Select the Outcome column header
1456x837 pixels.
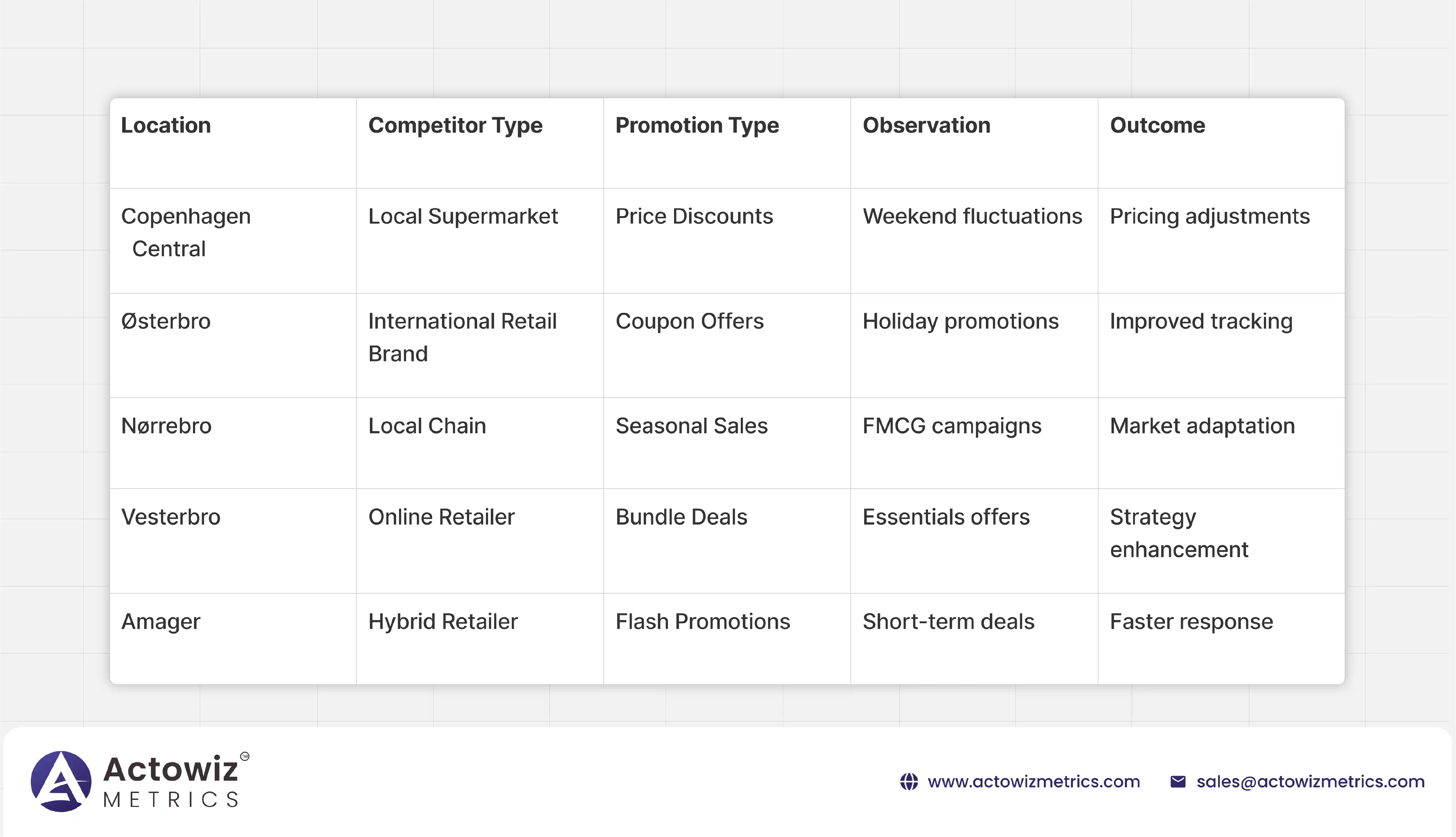[1157, 125]
